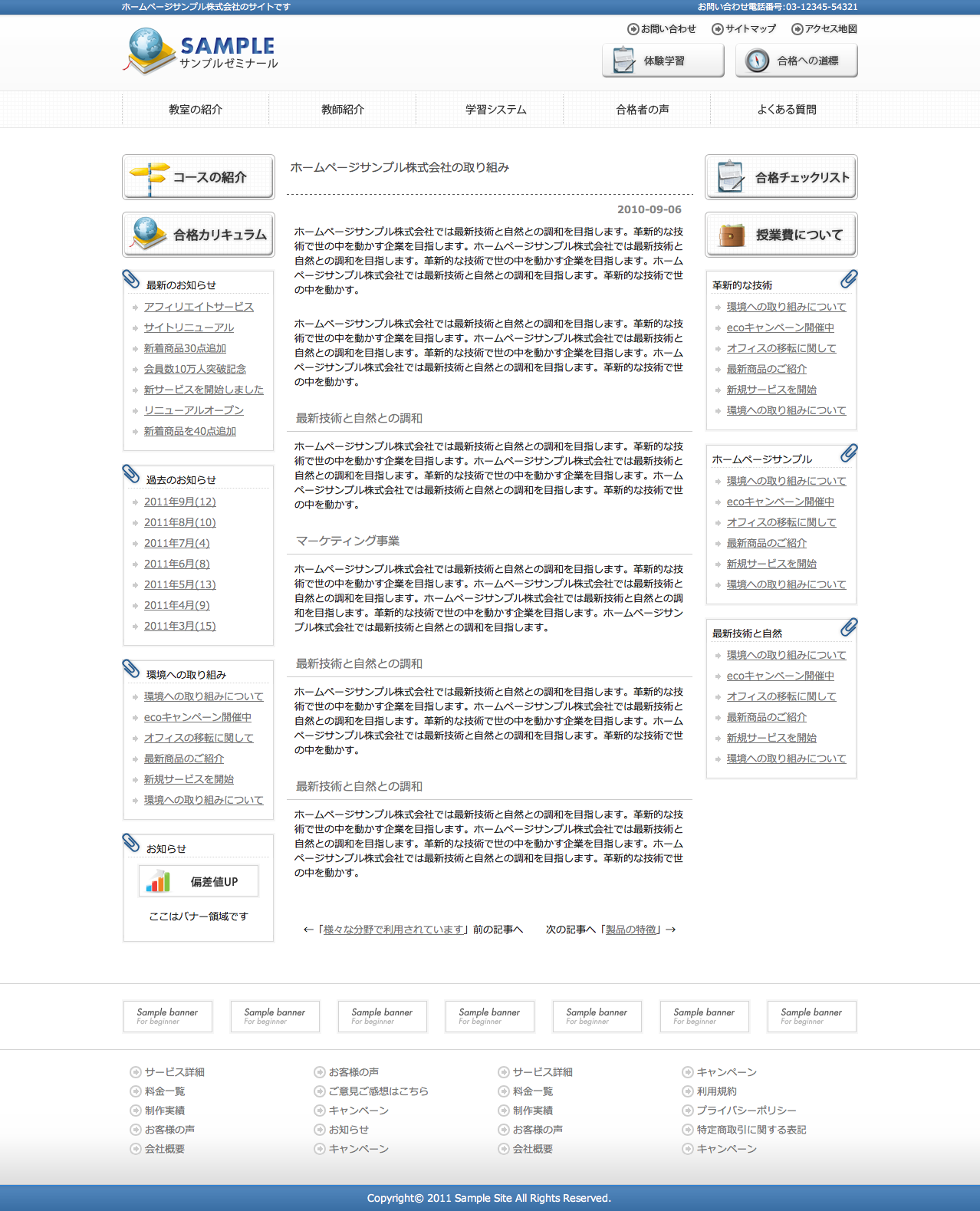Click clipboard icon on 合格チェックリスト banner
Screen dimensions: 980x1211
[730, 176]
